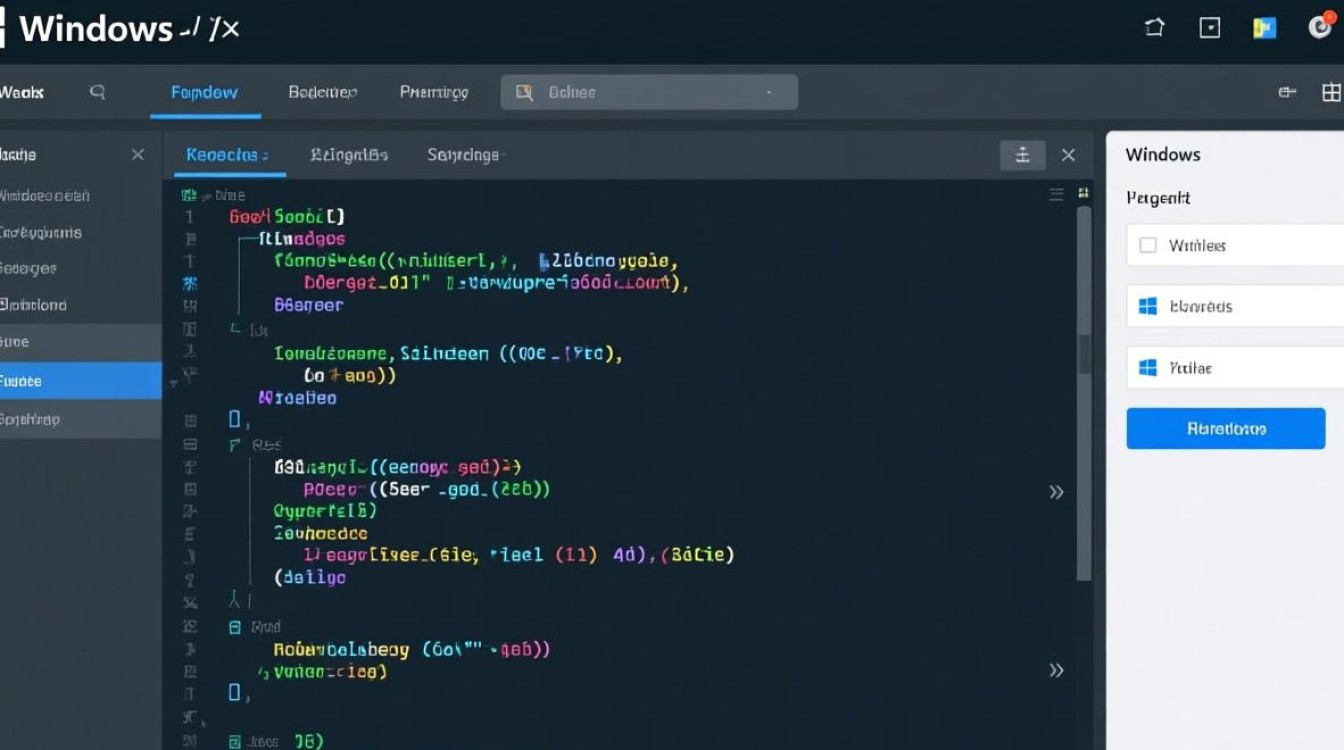
Task: Click the blue button in the Windows panel
Action: [x=1225, y=429]
